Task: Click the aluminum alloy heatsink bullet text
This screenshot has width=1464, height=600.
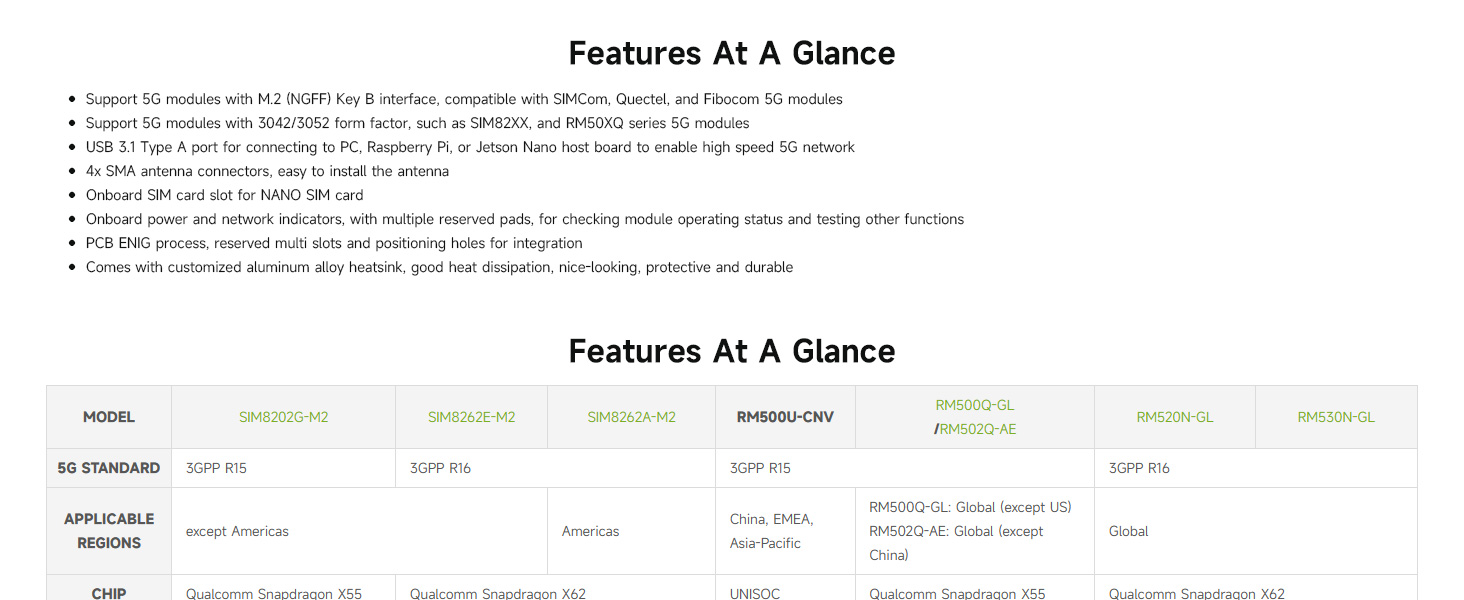Action: tap(439, 267)
